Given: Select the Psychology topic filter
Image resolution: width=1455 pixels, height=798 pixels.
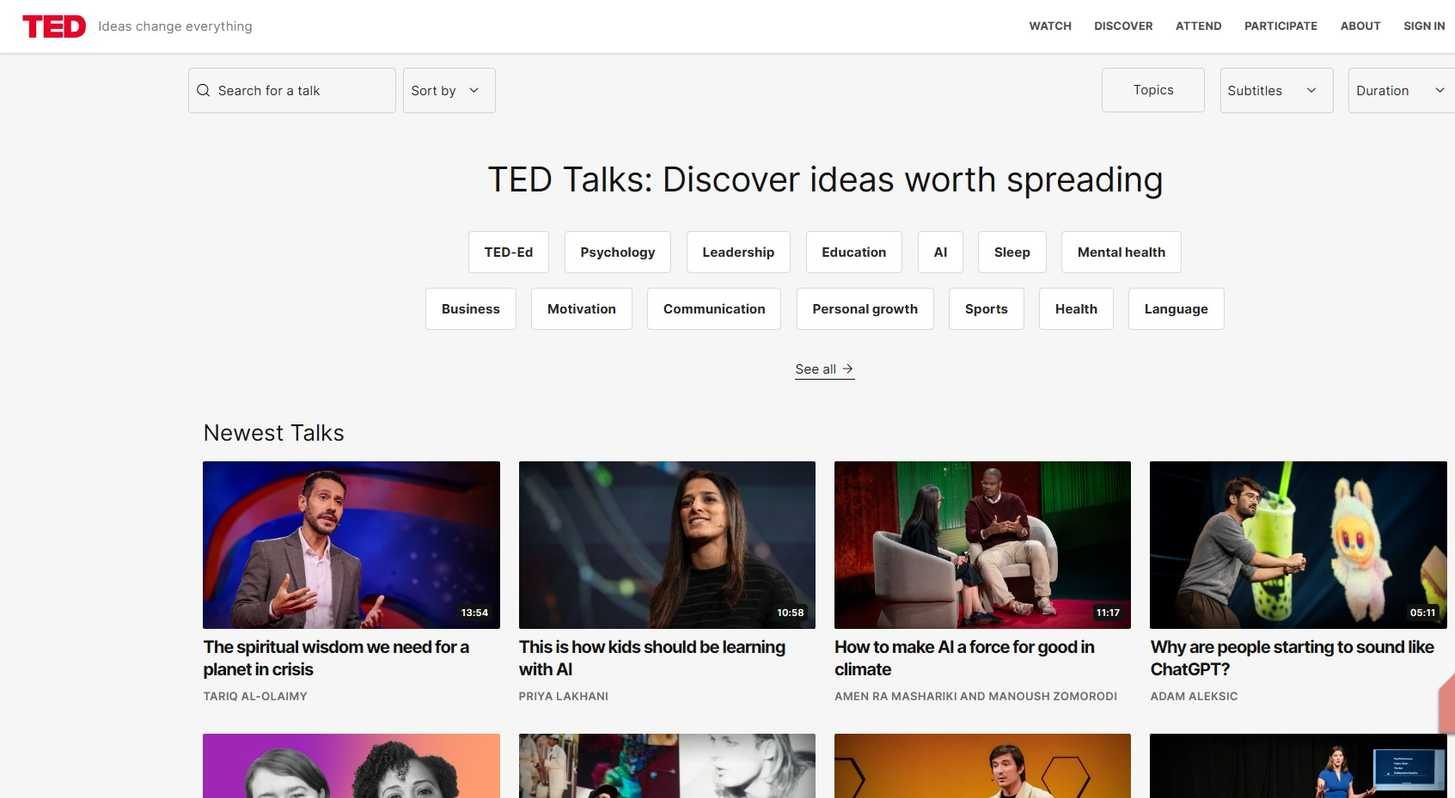Looking at the screenshot, I should click(617, 252).
